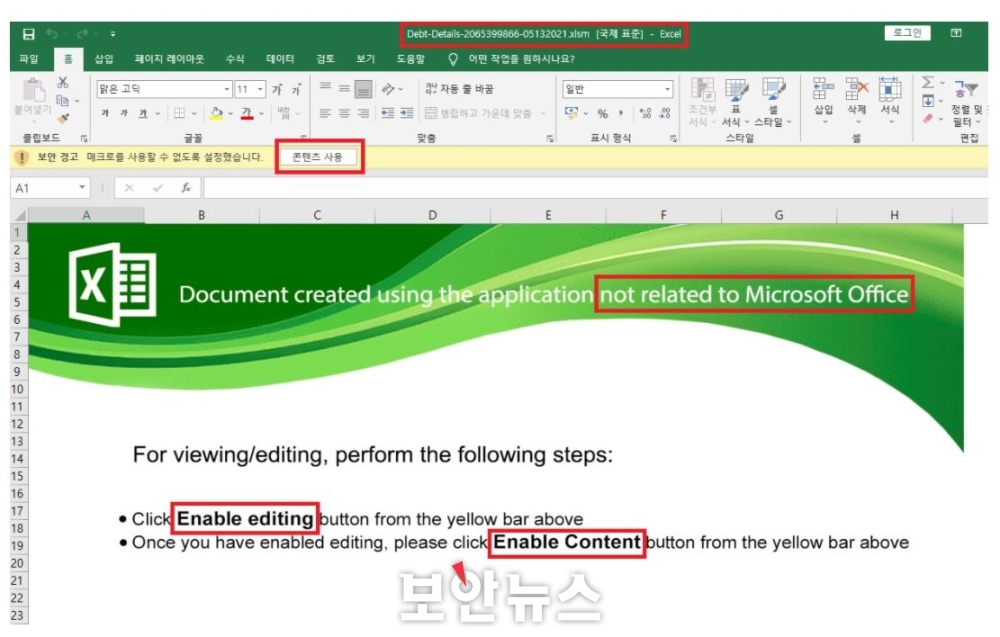
Task: Decrease decimal places
Action: [665, 113]
